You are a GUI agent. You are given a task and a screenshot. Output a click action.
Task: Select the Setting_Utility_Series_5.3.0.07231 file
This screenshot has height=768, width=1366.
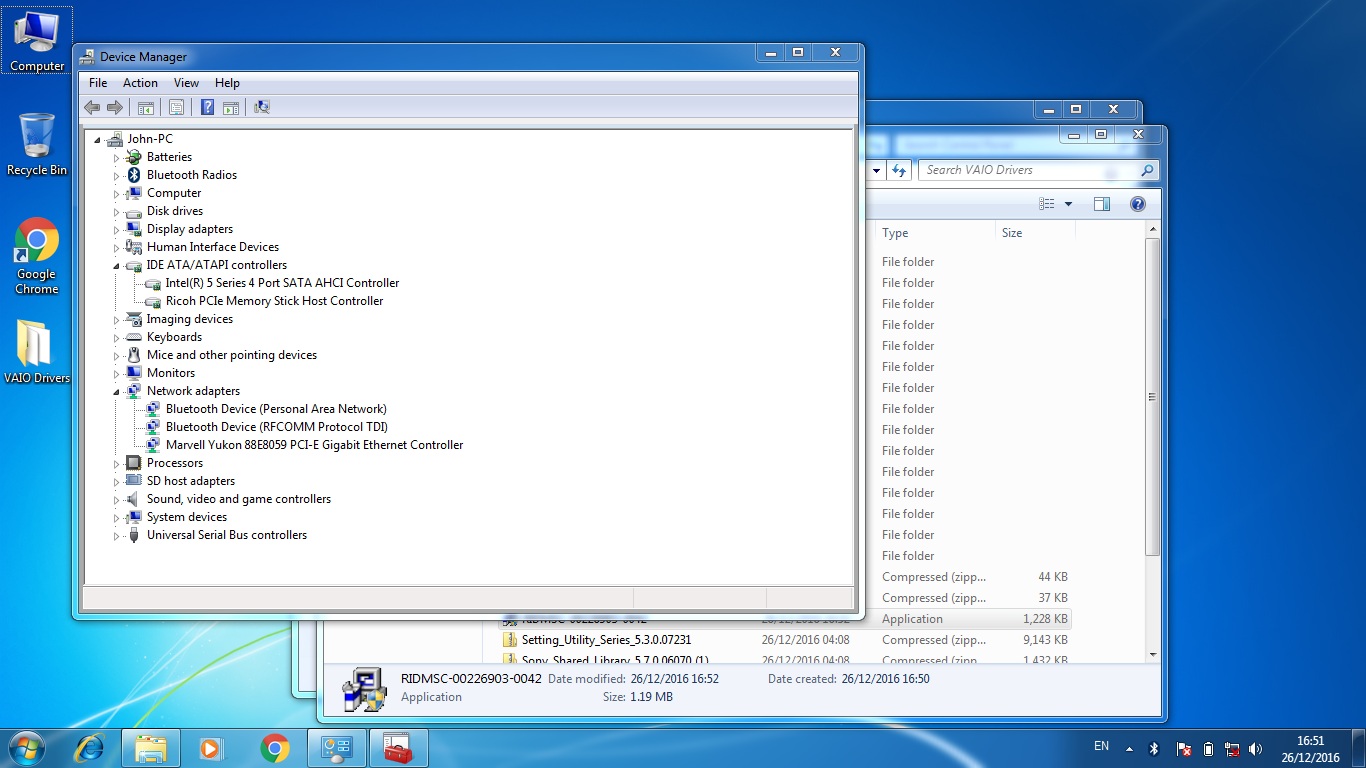pos(606,640)
